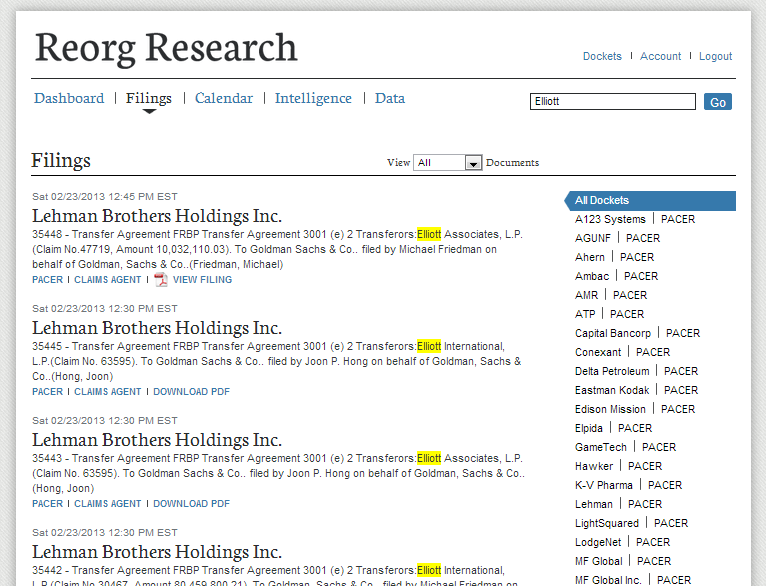Select the Lehman docket in sidebar

point(593,504)
